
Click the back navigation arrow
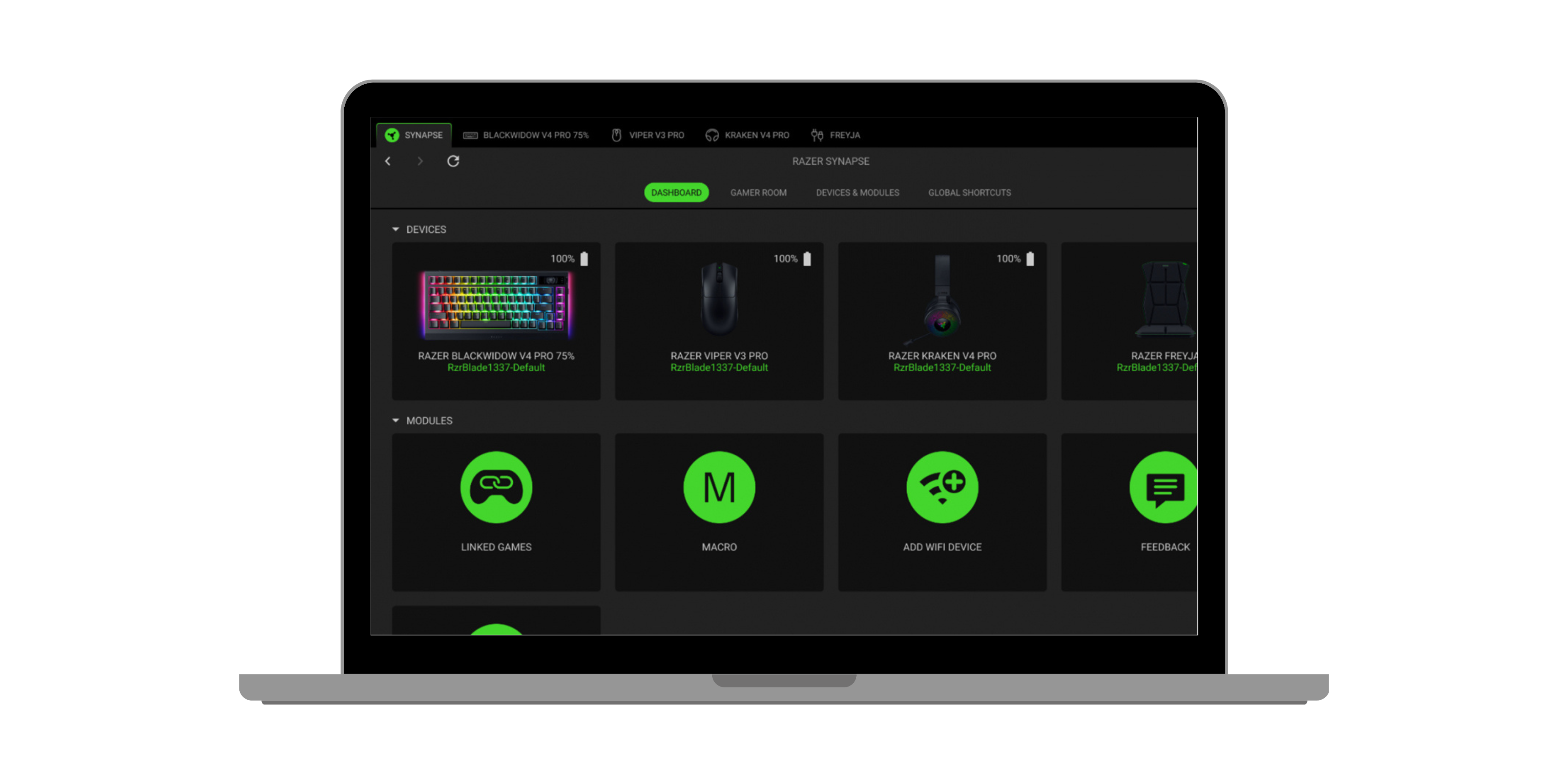pos(388,161)
